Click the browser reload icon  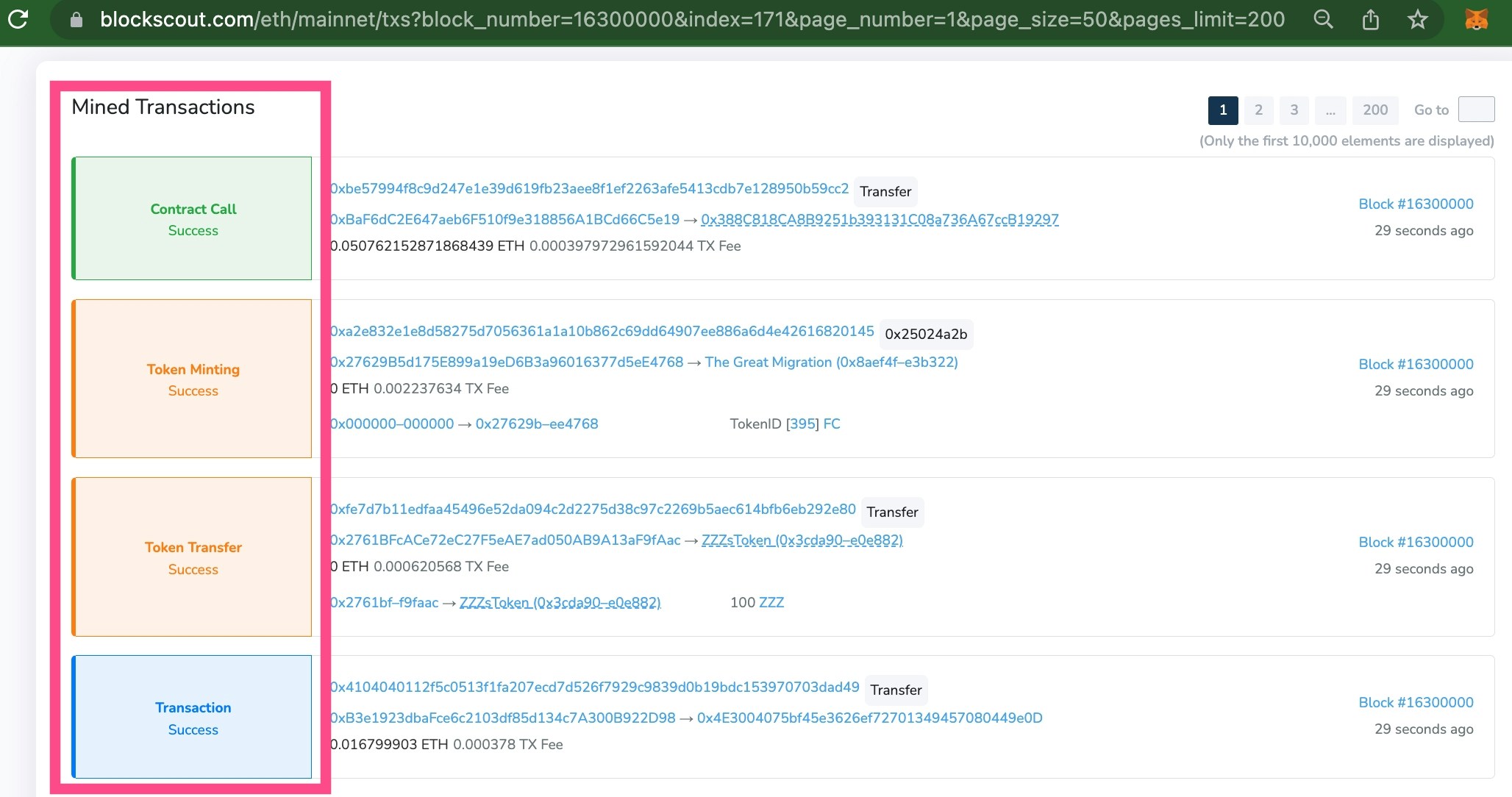point(18,19)
